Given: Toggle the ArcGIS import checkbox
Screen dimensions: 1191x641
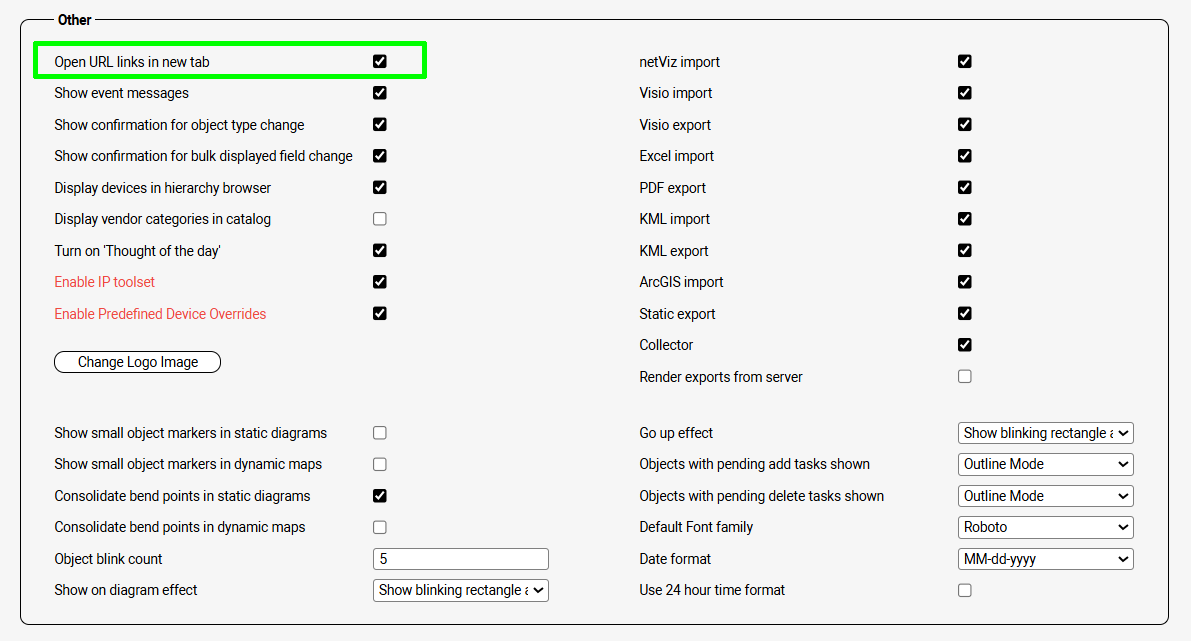Looking at the screenshot, I should (x=965, y=282).
